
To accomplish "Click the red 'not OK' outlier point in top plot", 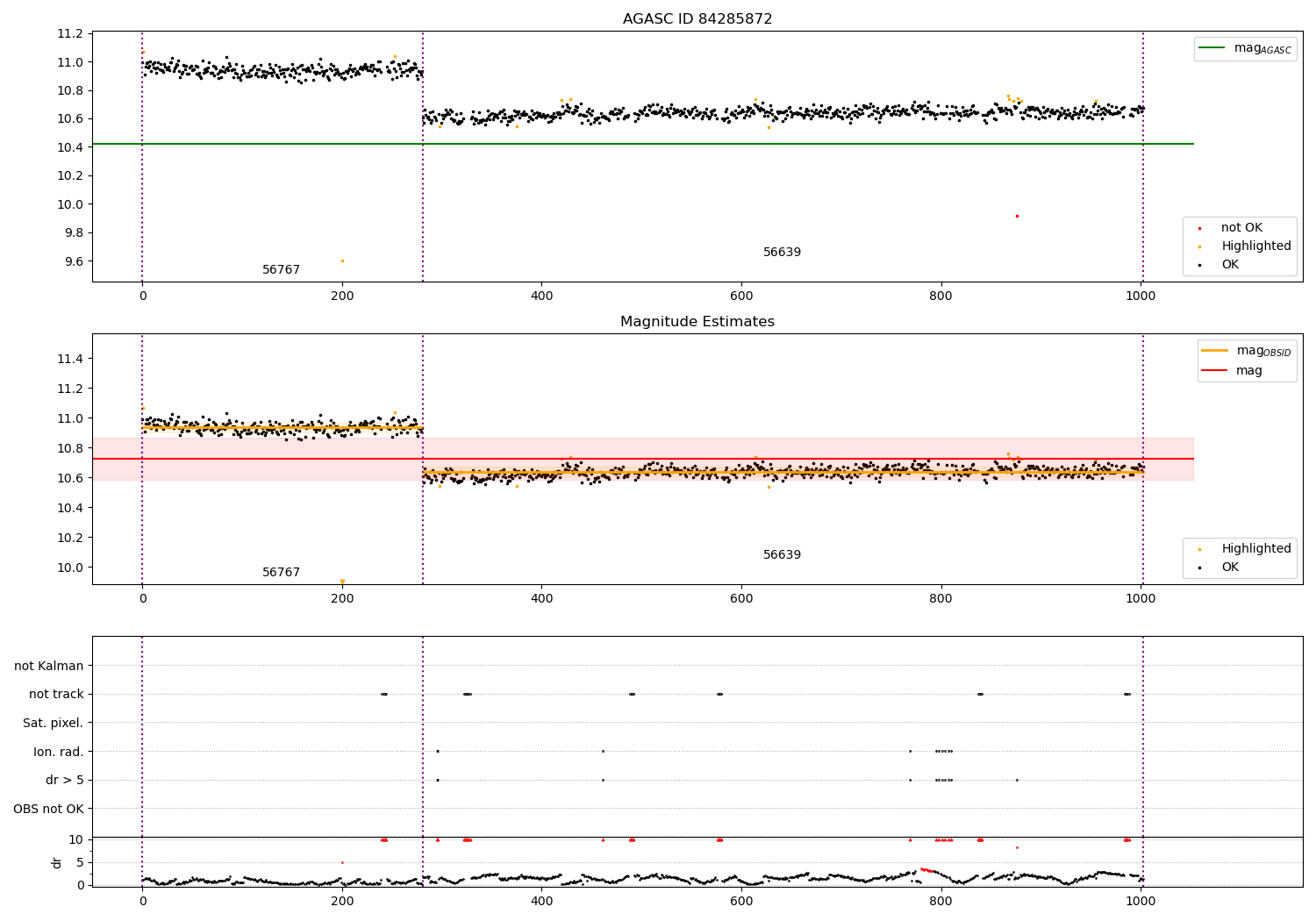I will pos(1017,216).
